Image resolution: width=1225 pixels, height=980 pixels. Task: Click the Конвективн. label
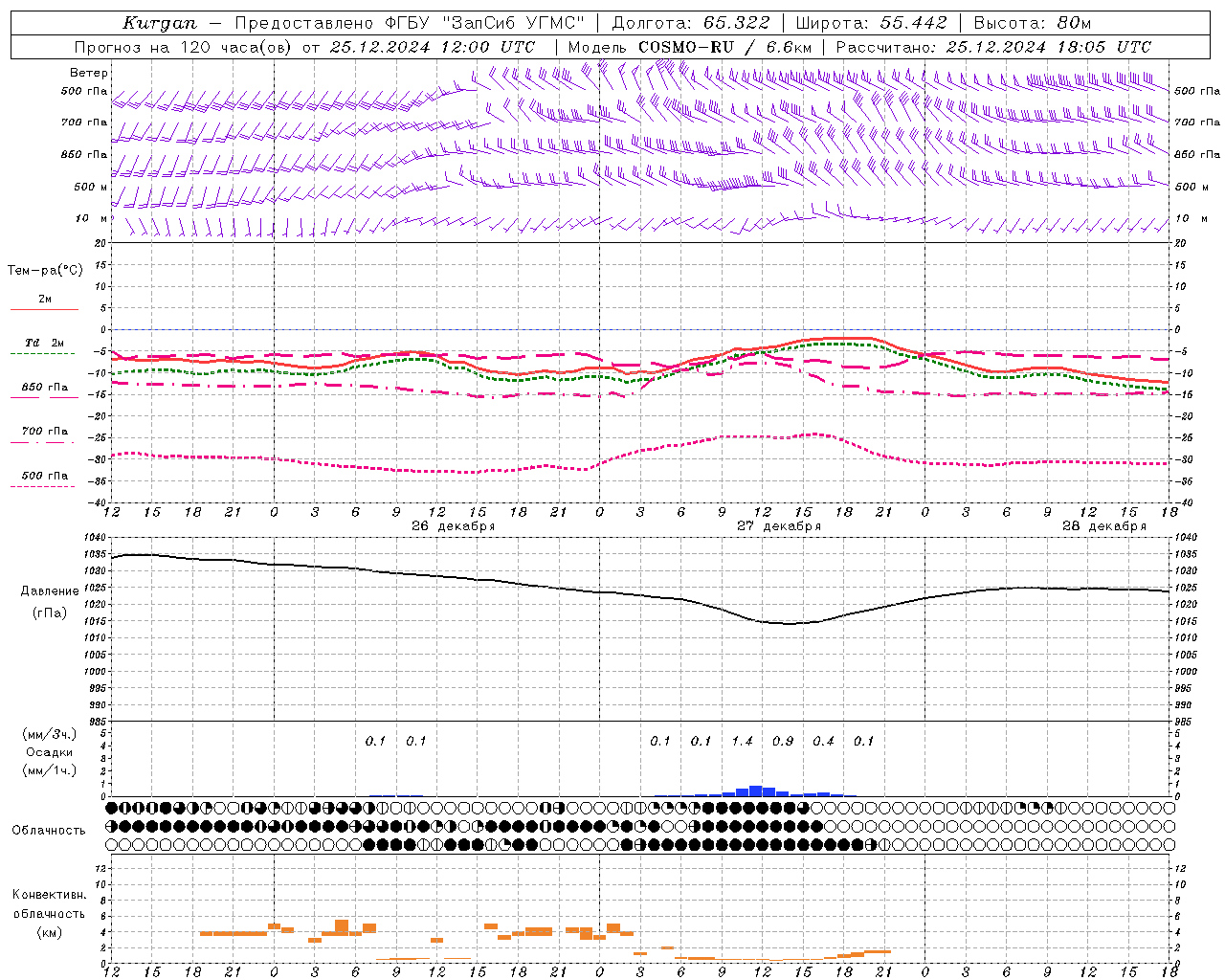point(50,895)
